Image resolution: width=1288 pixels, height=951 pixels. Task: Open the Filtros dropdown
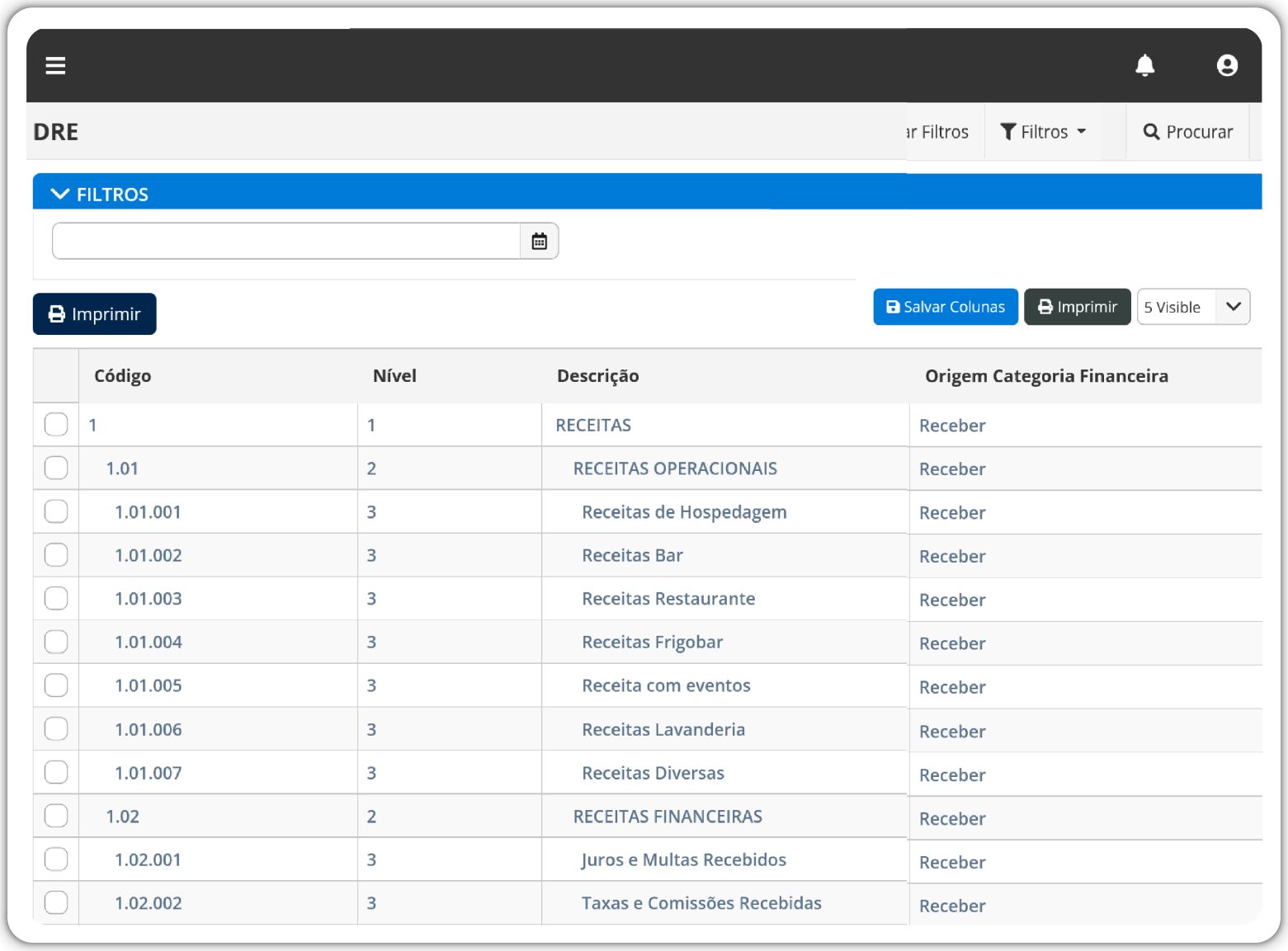(1043, 132)
